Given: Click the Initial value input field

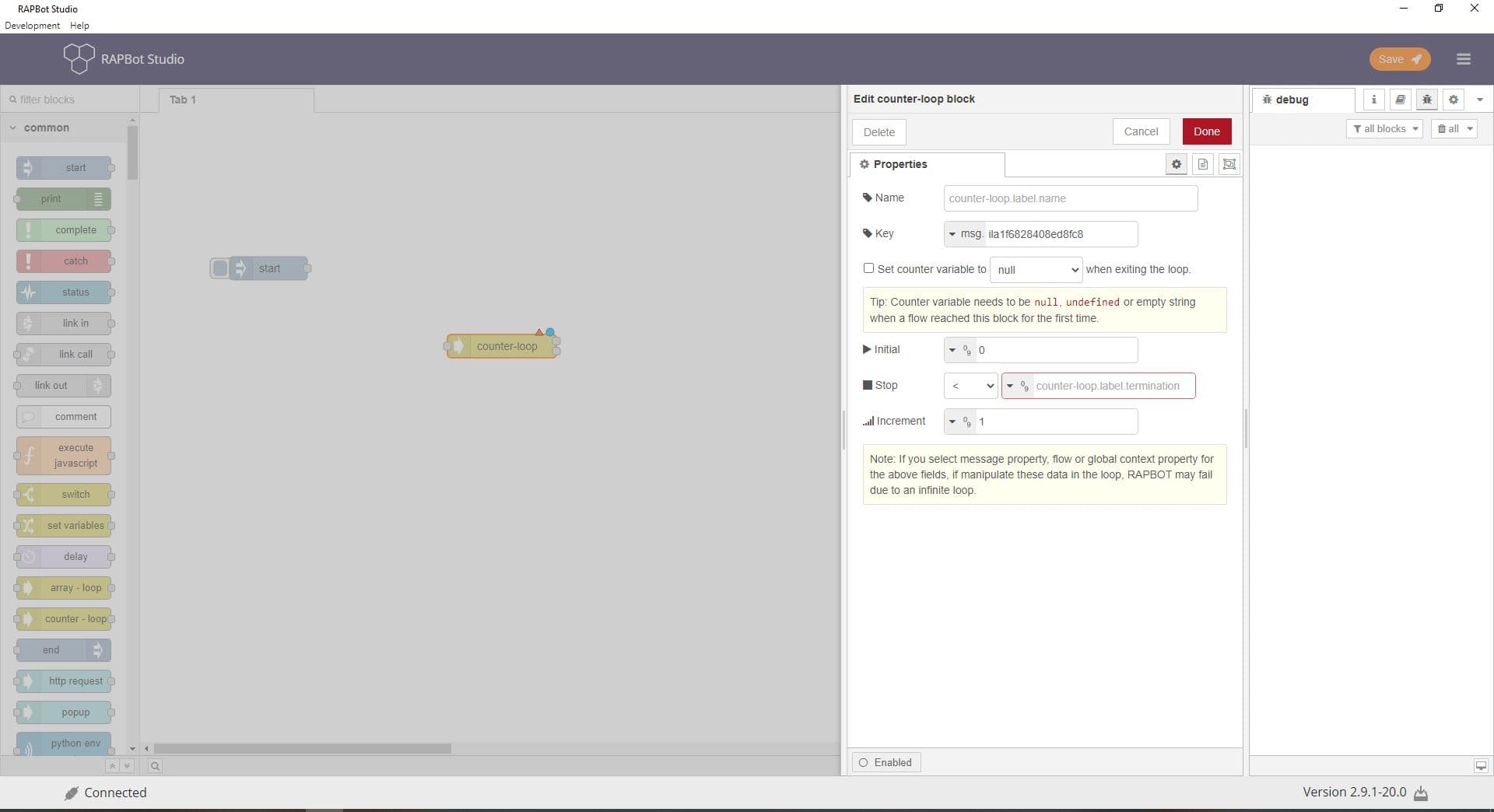Looking at the screenshot, I should pyautogui.click(x=1056, y=350).
